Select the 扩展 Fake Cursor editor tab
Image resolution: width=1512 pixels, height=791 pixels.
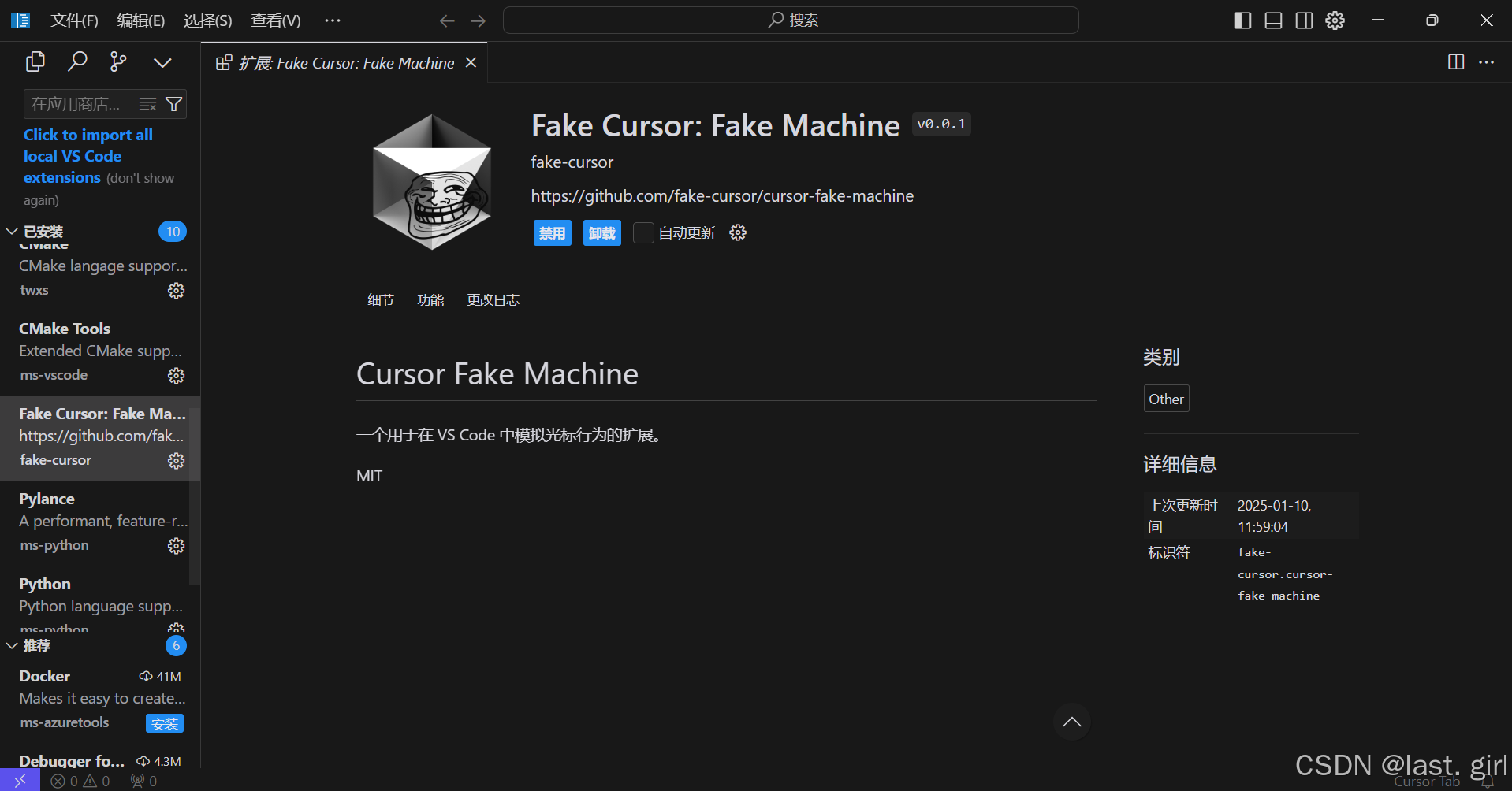(344, 63)
